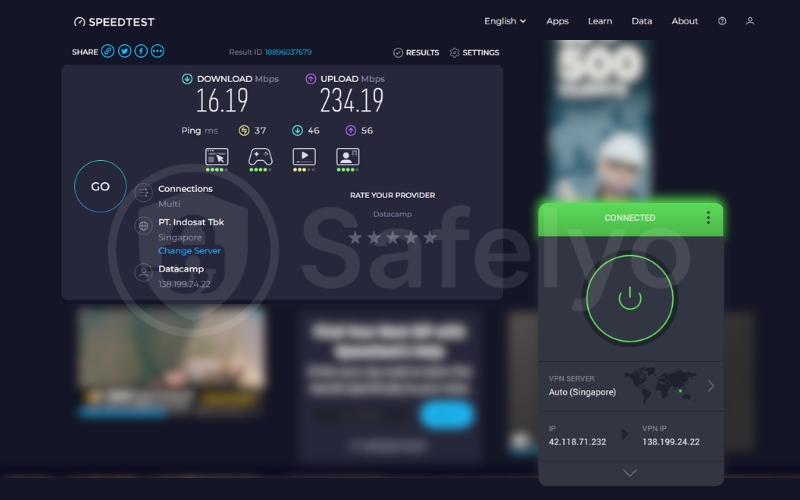Click the download latency icon showing 46
This screenshot has height=500, width=800.
pos(297,131)
